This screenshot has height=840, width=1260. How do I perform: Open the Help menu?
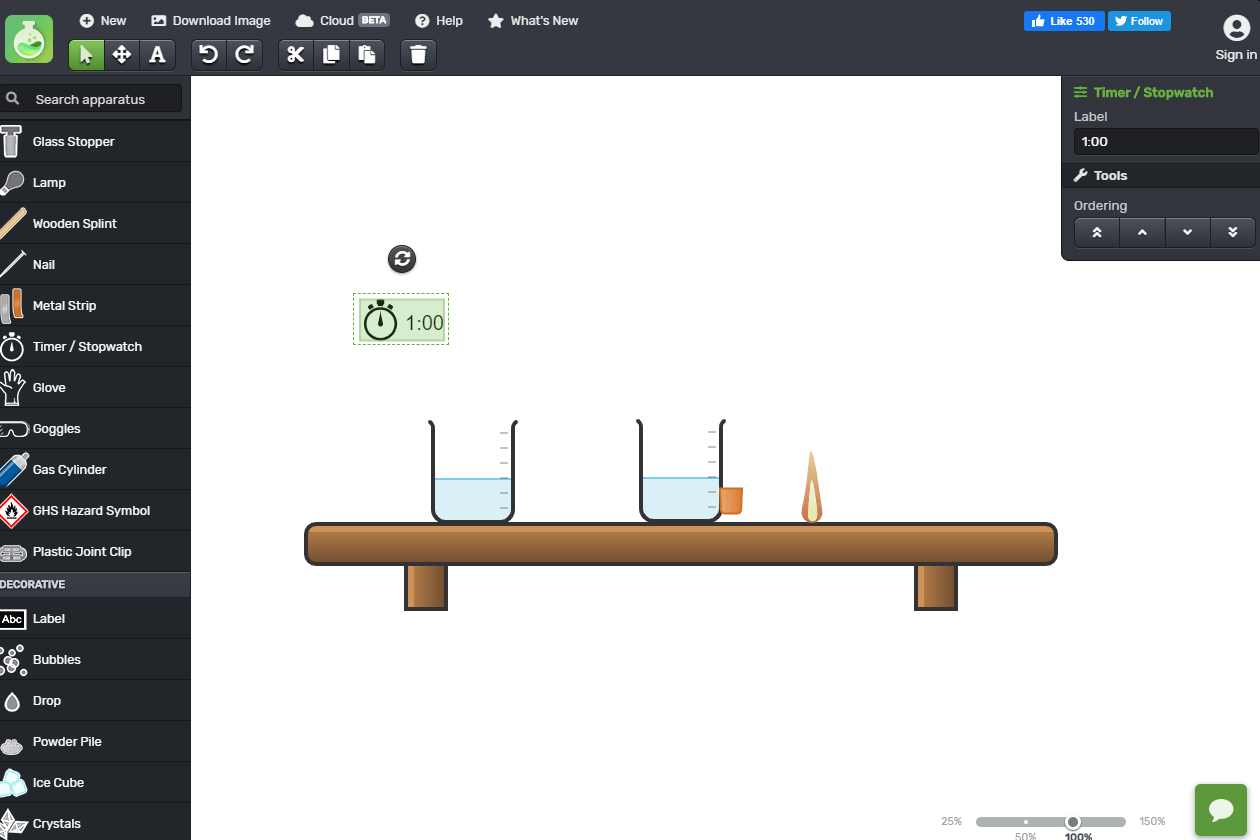coord(439,20)
